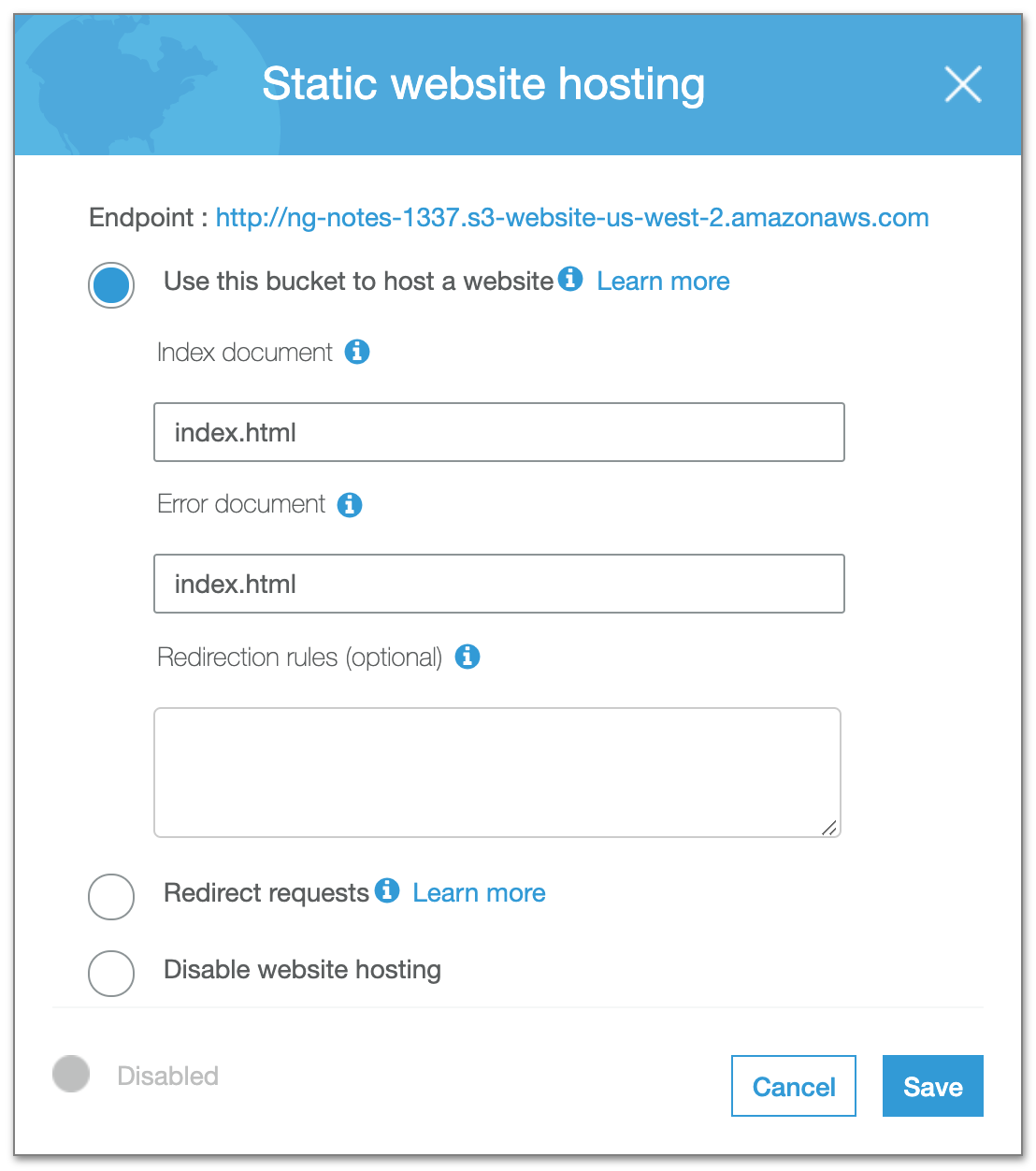1036x1171 pixels.
Task: Save the static website hosting settings
Action: point(932,1086)
